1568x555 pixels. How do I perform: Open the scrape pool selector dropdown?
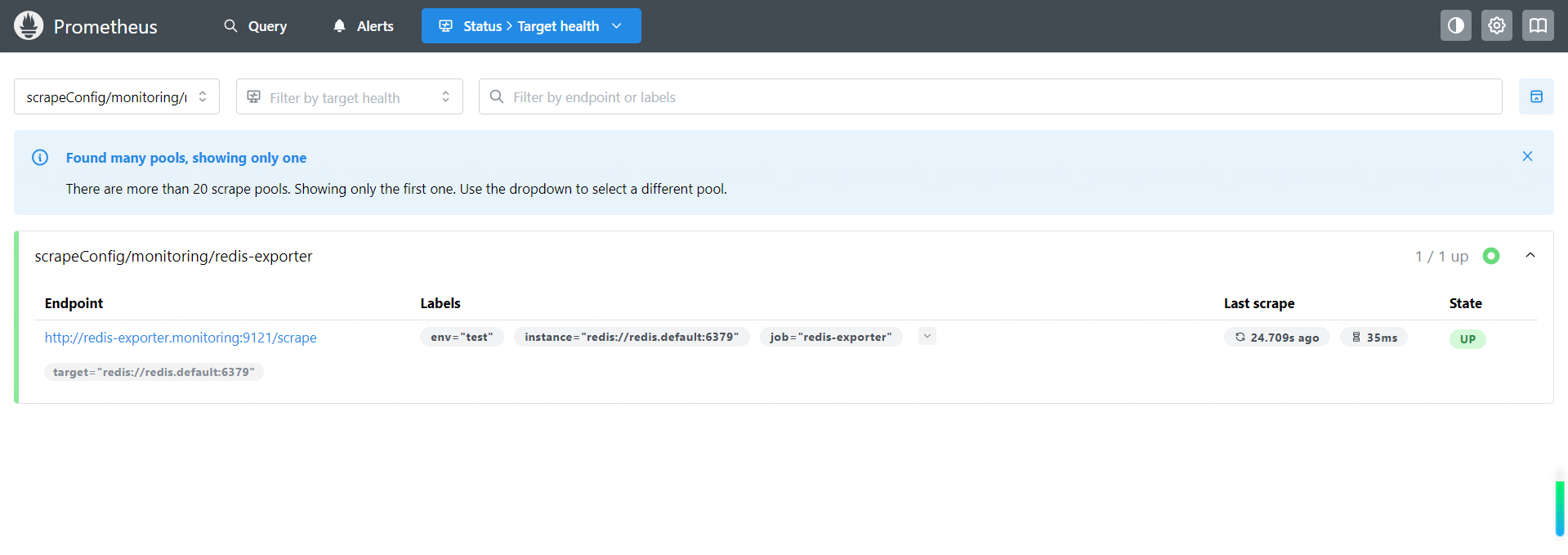pyautogui.click(x=117, y=97)
